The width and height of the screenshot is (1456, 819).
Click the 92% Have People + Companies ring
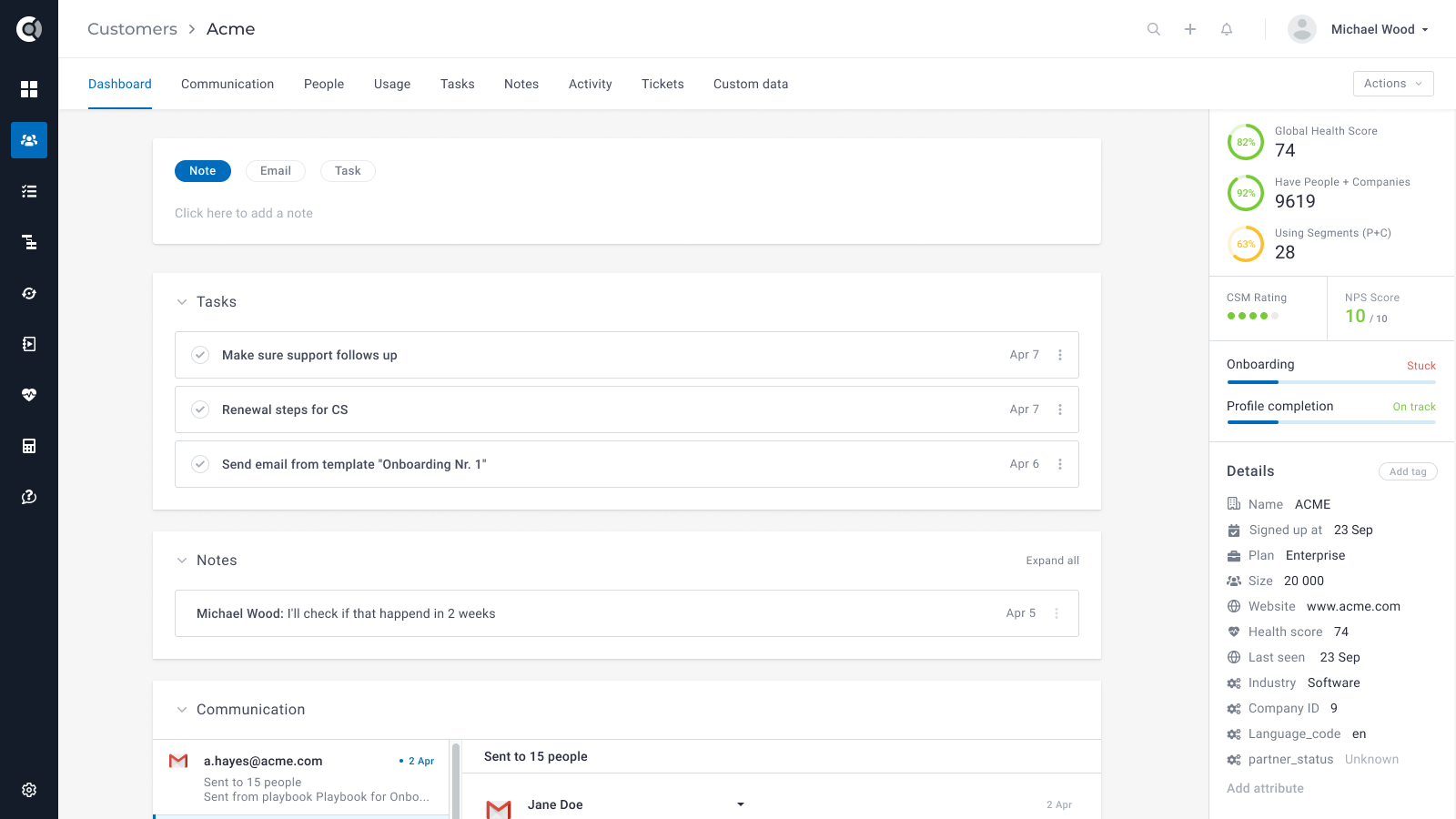coord(1246,193)
